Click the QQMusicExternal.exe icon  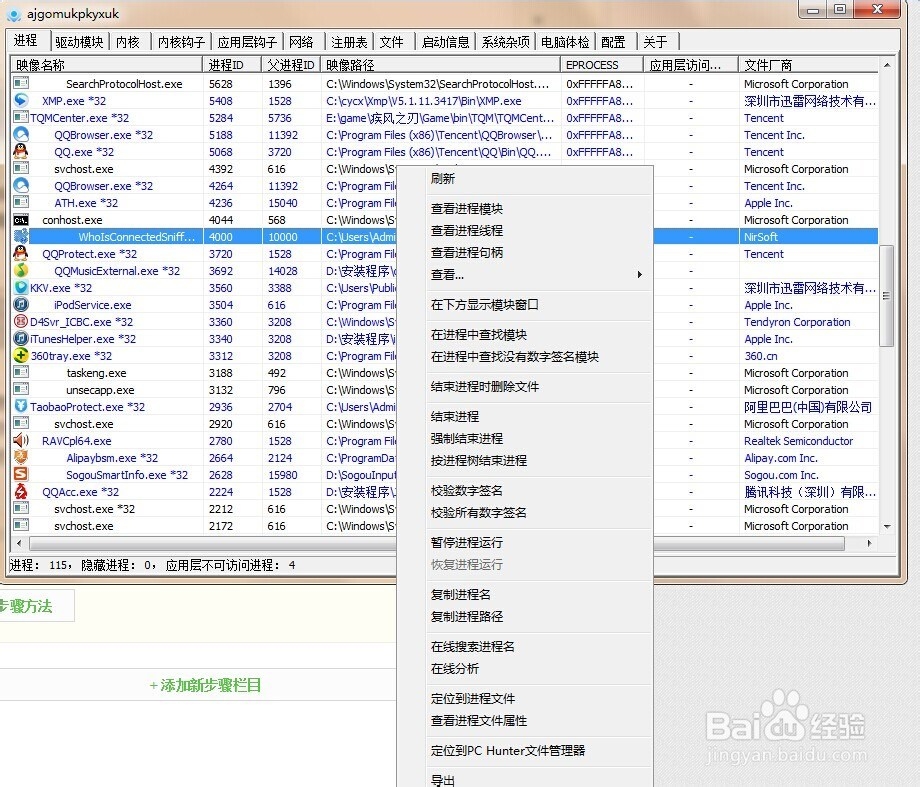point(21,271)
